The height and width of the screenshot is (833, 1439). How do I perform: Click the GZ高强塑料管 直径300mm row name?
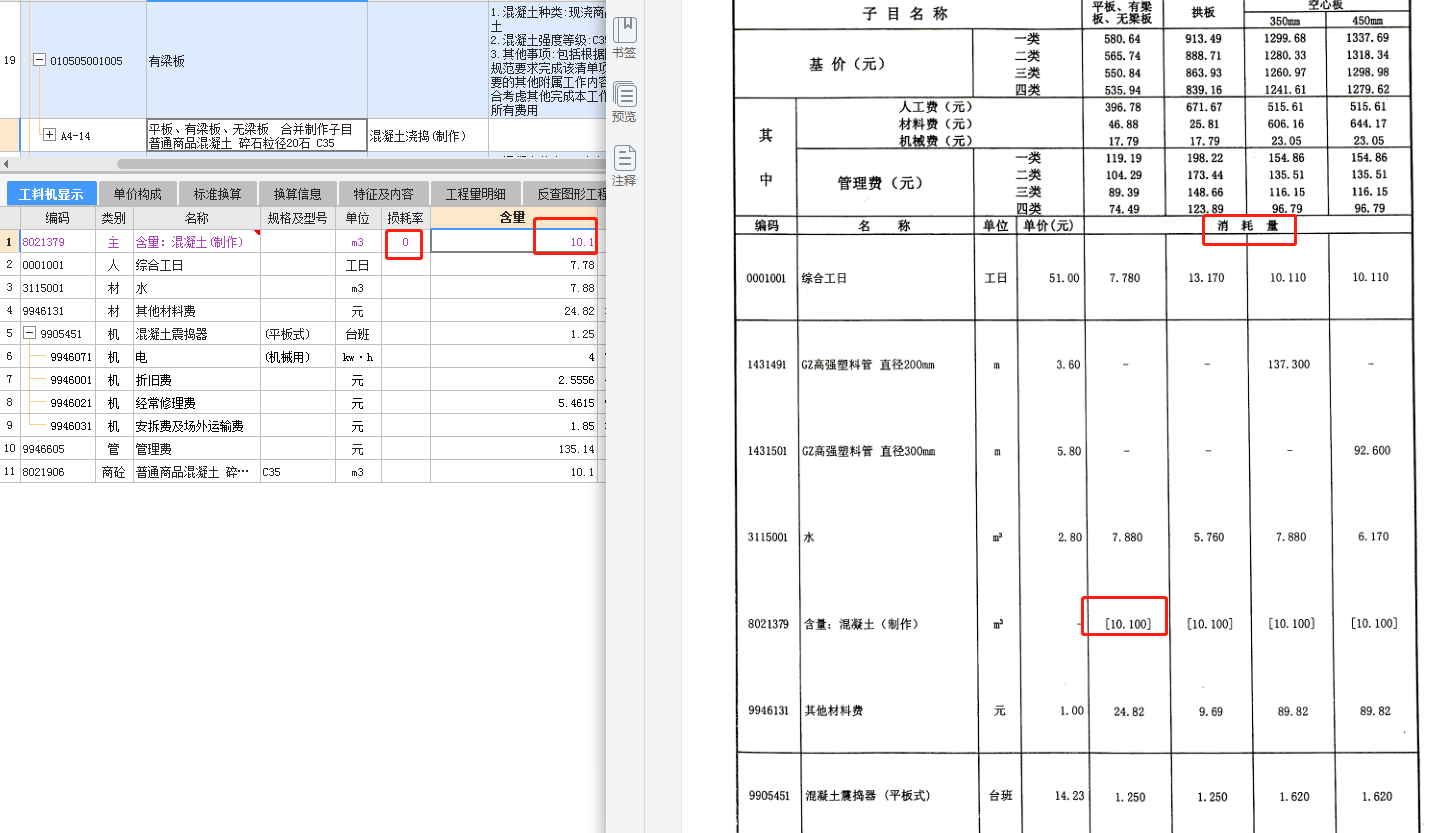tap(868, 451)
